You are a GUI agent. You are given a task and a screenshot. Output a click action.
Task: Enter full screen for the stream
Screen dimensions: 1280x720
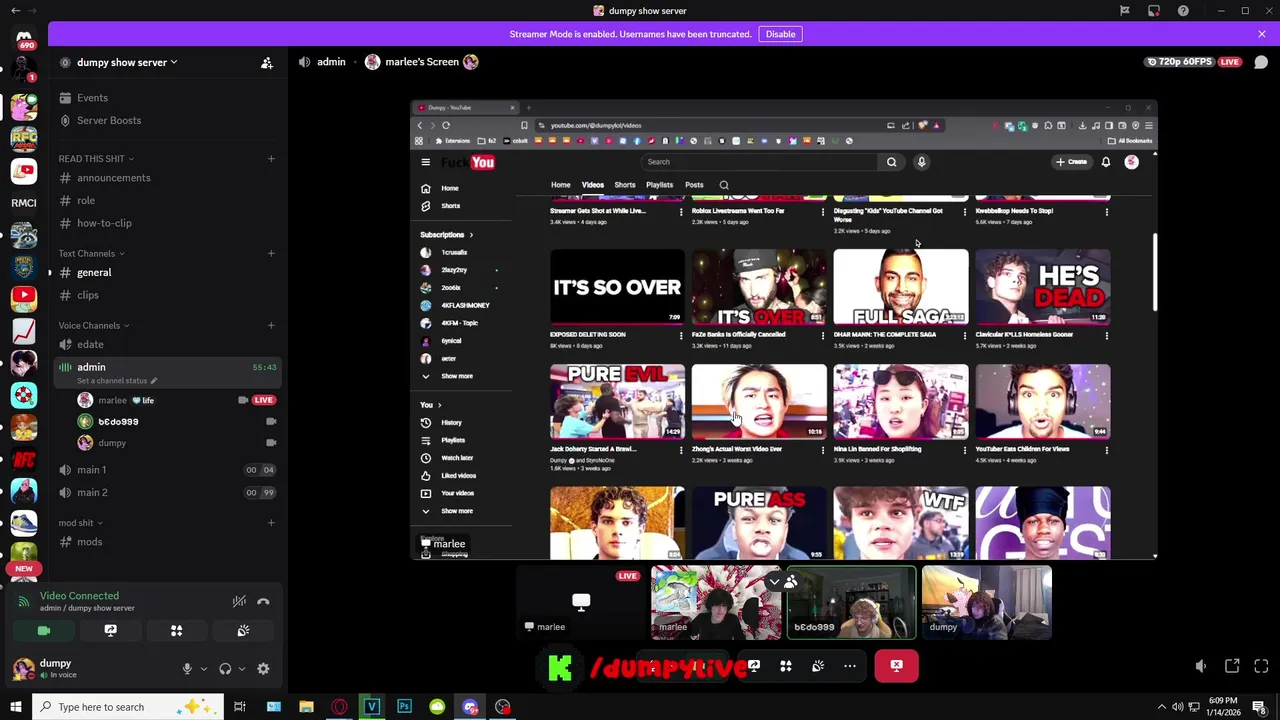pyautogui.click(x=1261, y=666)
